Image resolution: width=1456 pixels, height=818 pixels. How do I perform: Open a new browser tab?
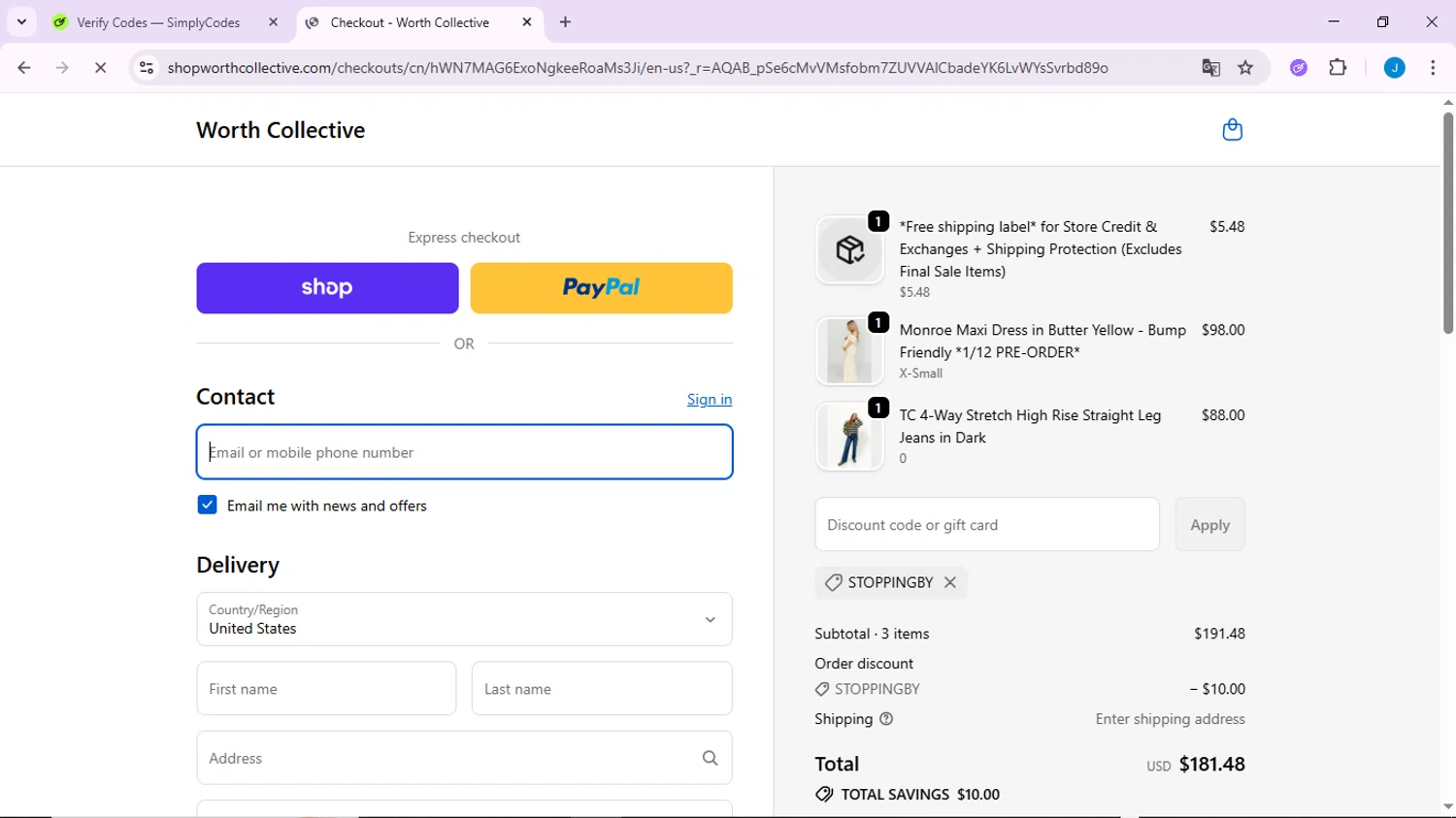click(565, 22)
